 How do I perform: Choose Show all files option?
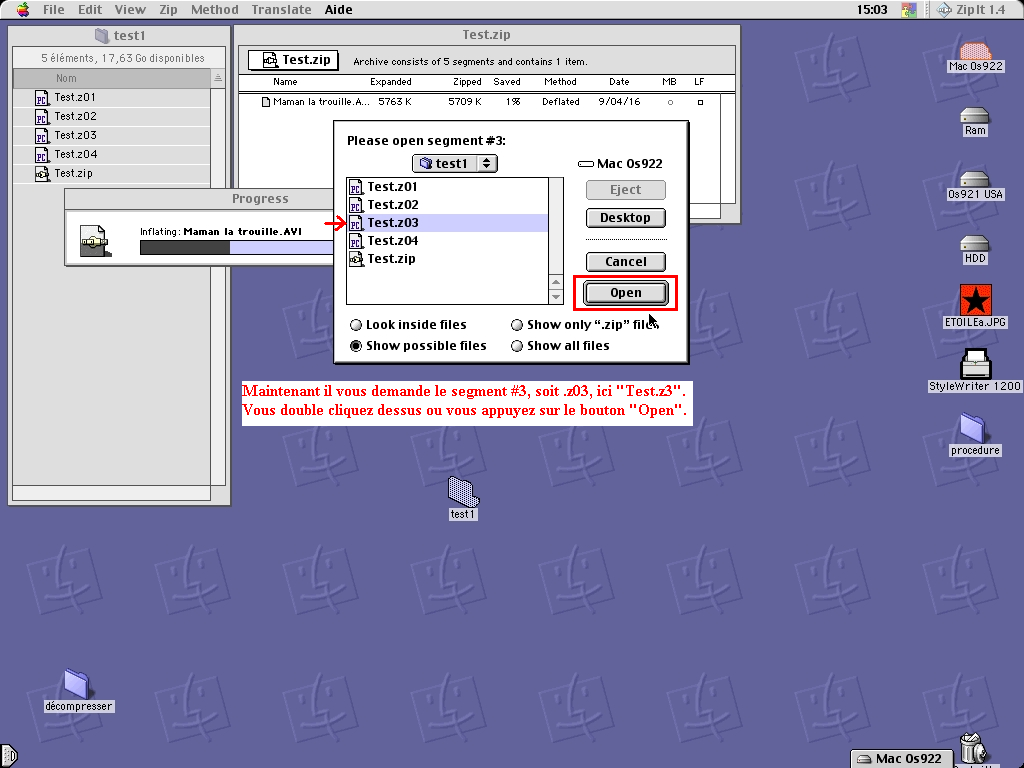[x=517, y=346]
